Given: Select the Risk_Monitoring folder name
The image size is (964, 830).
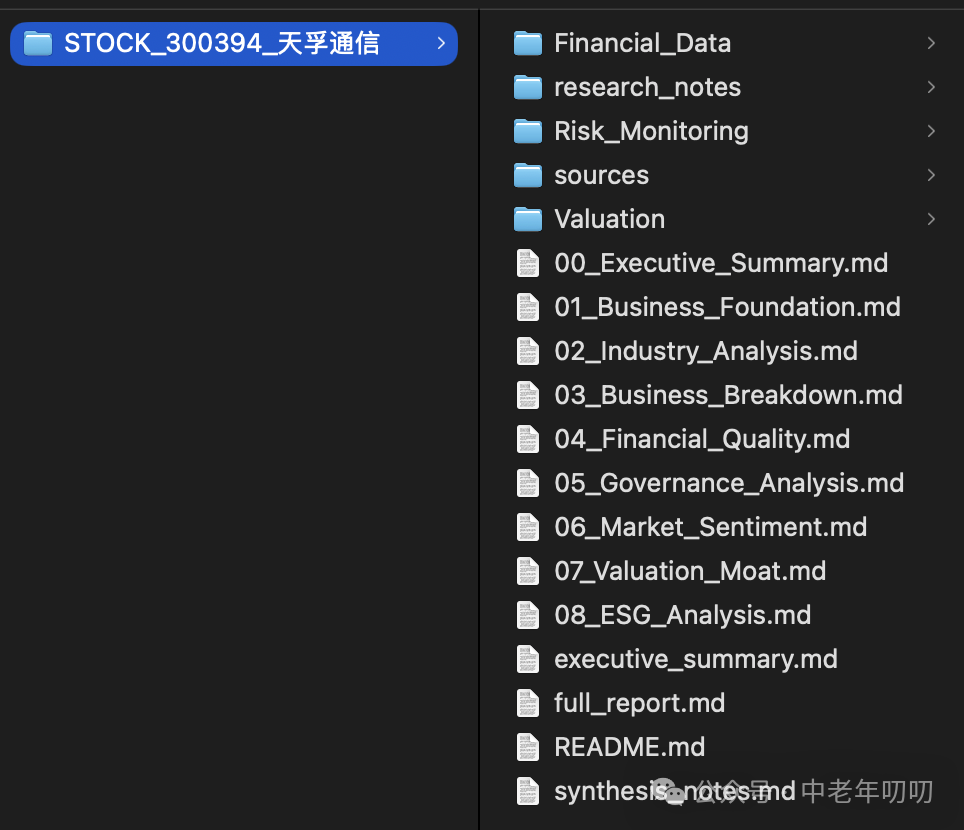Looking at the screenshot, I should click(652, 132).
